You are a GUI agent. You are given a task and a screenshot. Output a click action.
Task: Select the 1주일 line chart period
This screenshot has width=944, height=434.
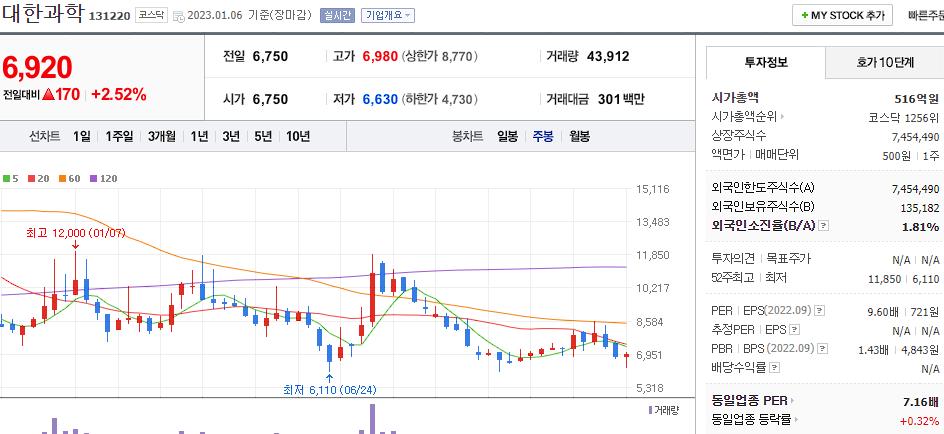pos(119,137)
